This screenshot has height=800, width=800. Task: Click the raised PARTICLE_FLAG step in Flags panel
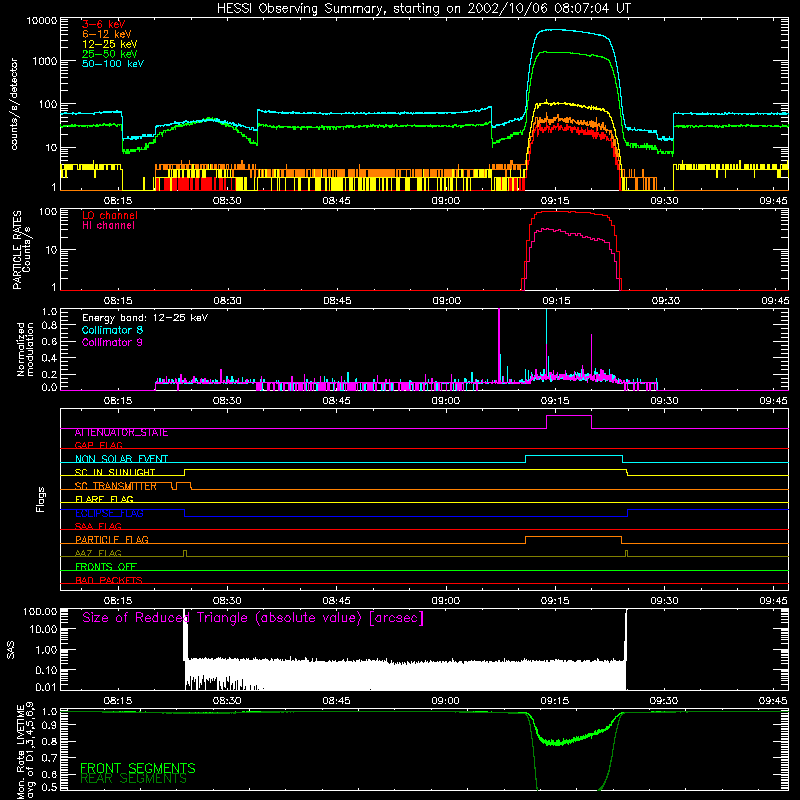pos(573,537)
